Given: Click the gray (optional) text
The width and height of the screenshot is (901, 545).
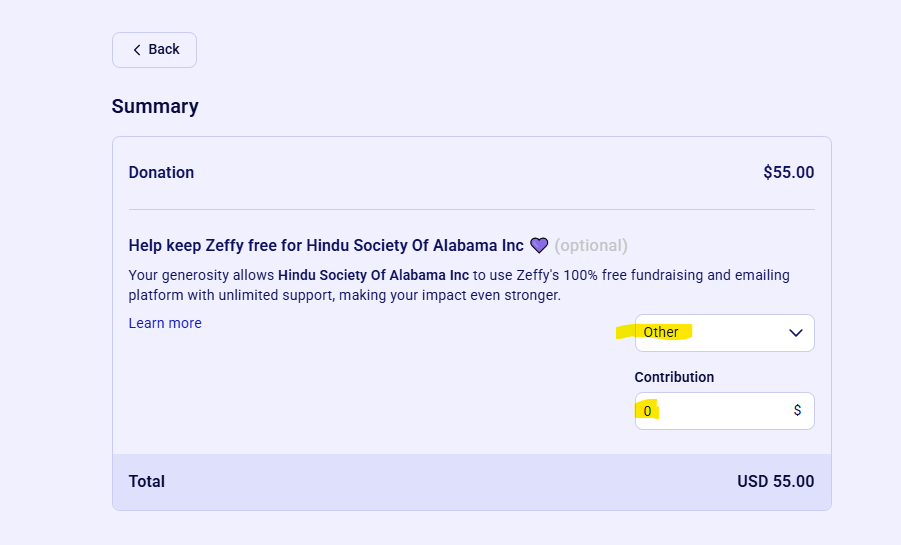Looking at the screenshot, I should pyautogui.click(x=591, y=245).
